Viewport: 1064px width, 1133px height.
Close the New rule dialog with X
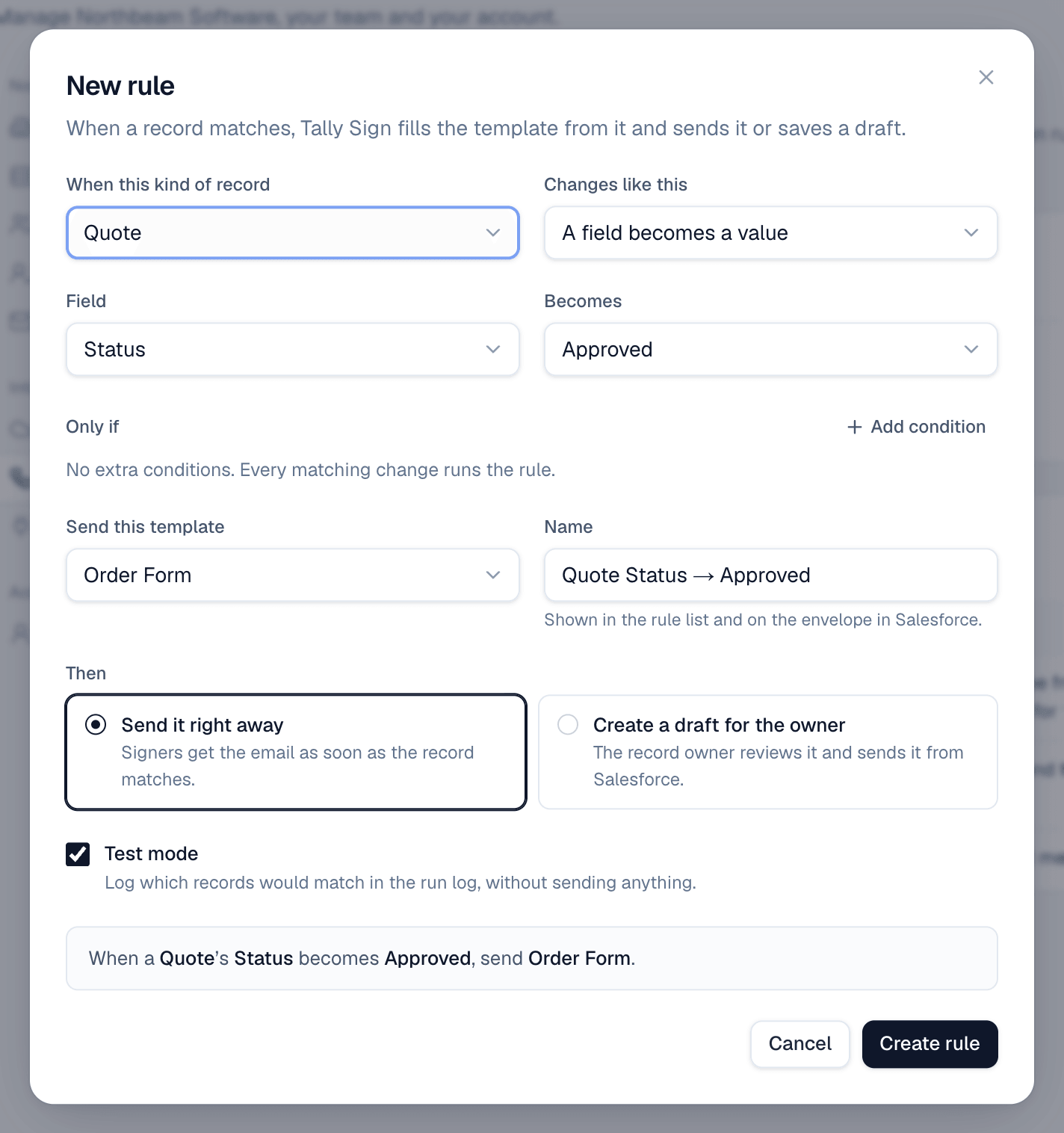[986, 77]
